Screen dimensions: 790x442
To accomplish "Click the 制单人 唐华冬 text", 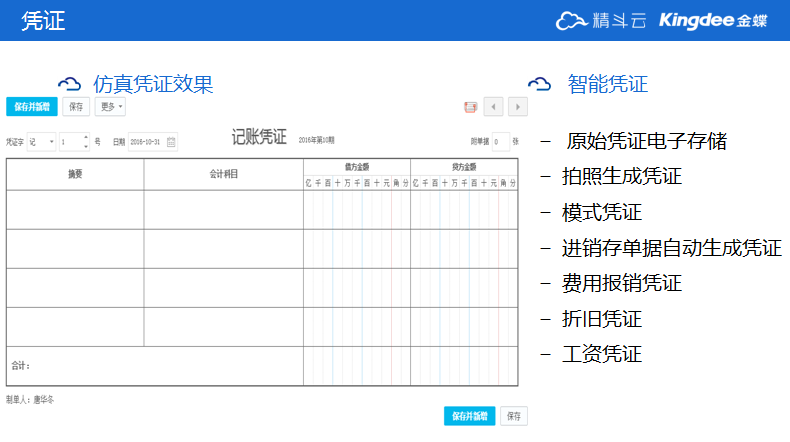I will 30,400.
